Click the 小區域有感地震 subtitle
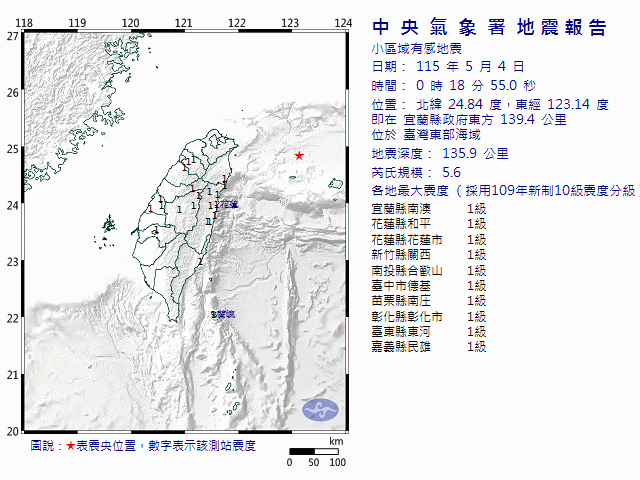Screen dimensions: 640x480 [x=416, y=49]
